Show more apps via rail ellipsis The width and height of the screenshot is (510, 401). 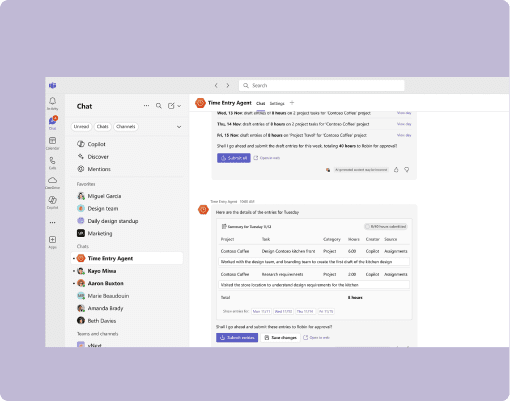(x=52, y=222)
